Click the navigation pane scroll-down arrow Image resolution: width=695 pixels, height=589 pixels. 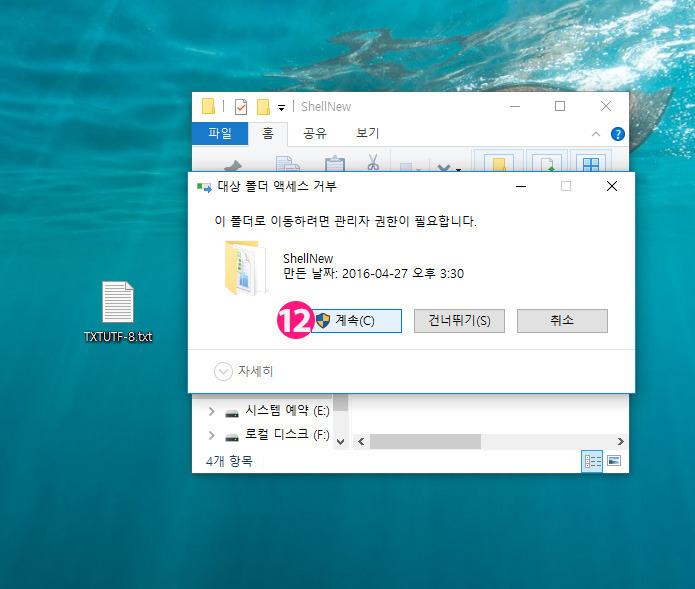(x=340, y=441)
